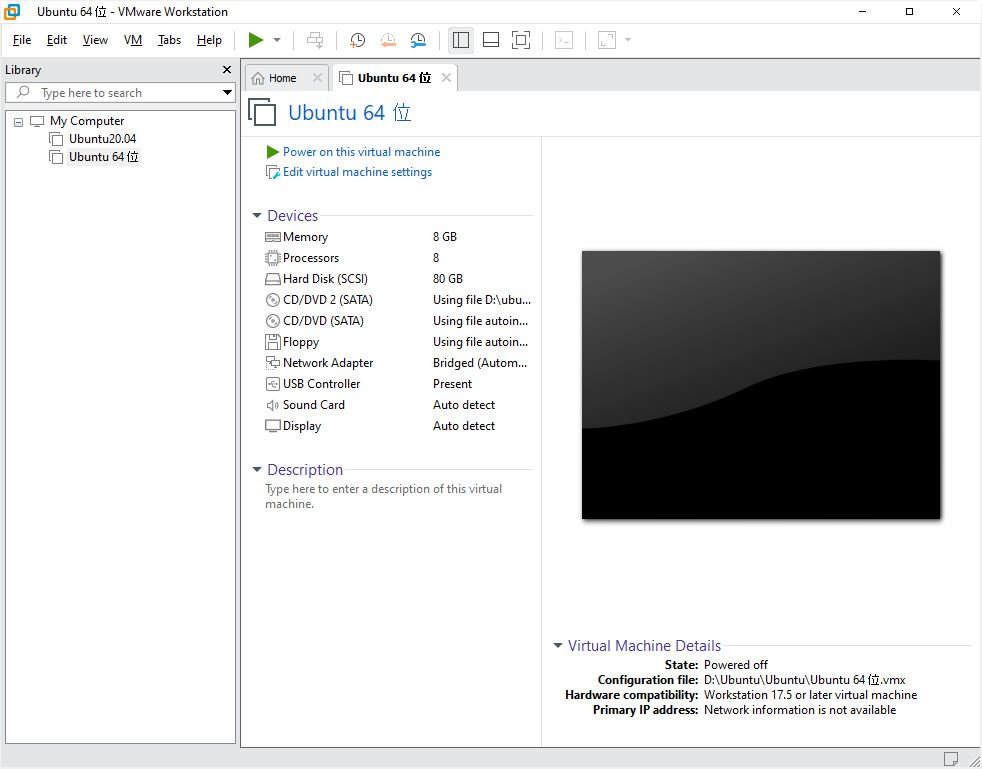This screenshot has height=769, width=982.
Task: Close the Home tab
Action: [x=318, y=78]
